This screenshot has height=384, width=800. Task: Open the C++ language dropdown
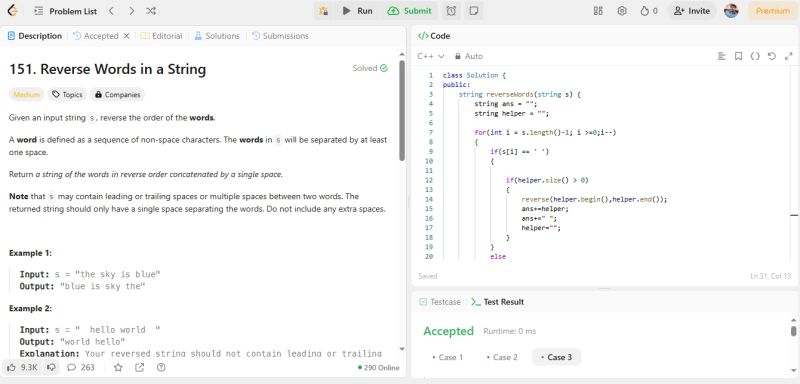coord(431,56)
